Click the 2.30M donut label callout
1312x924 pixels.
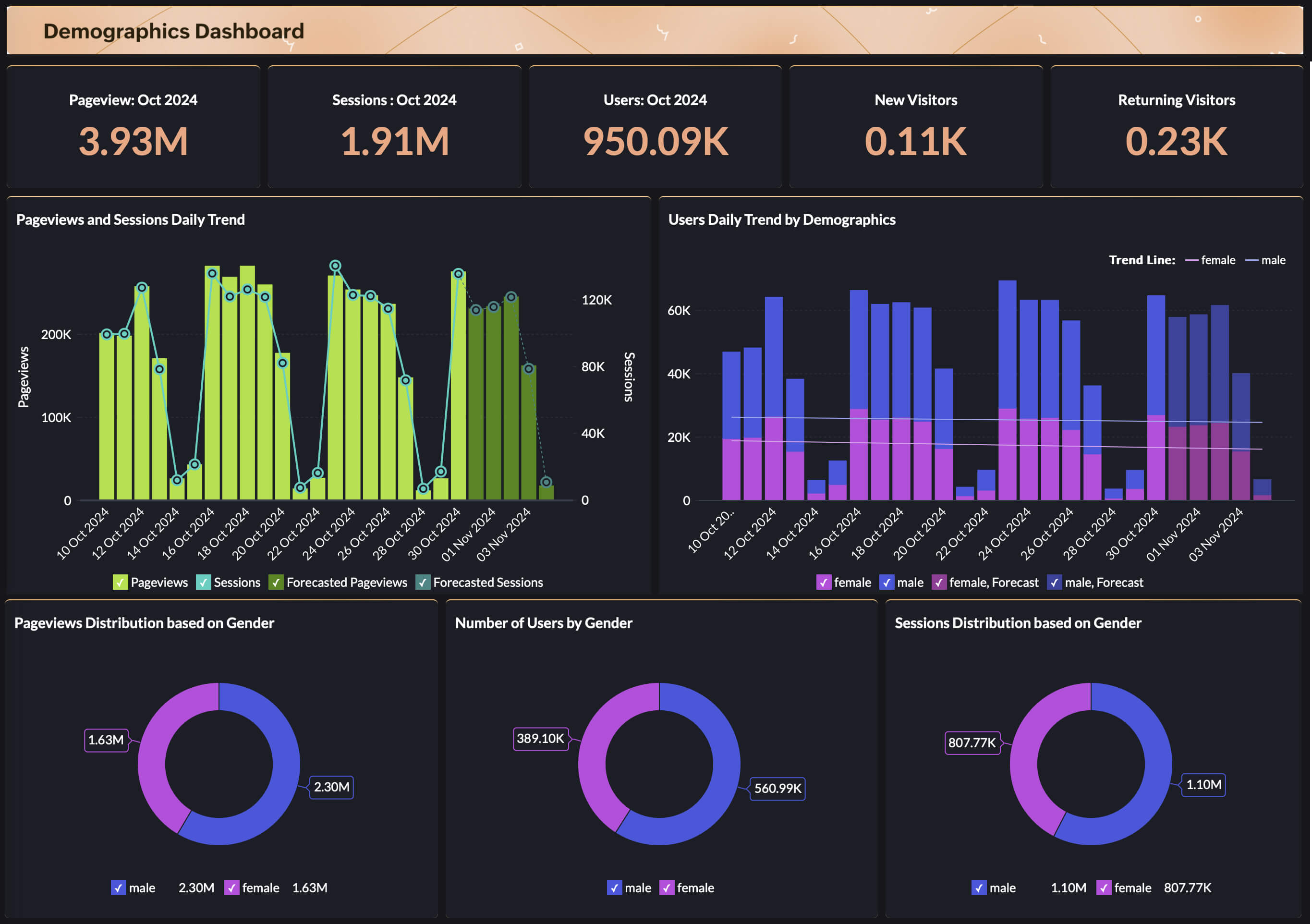331,787
